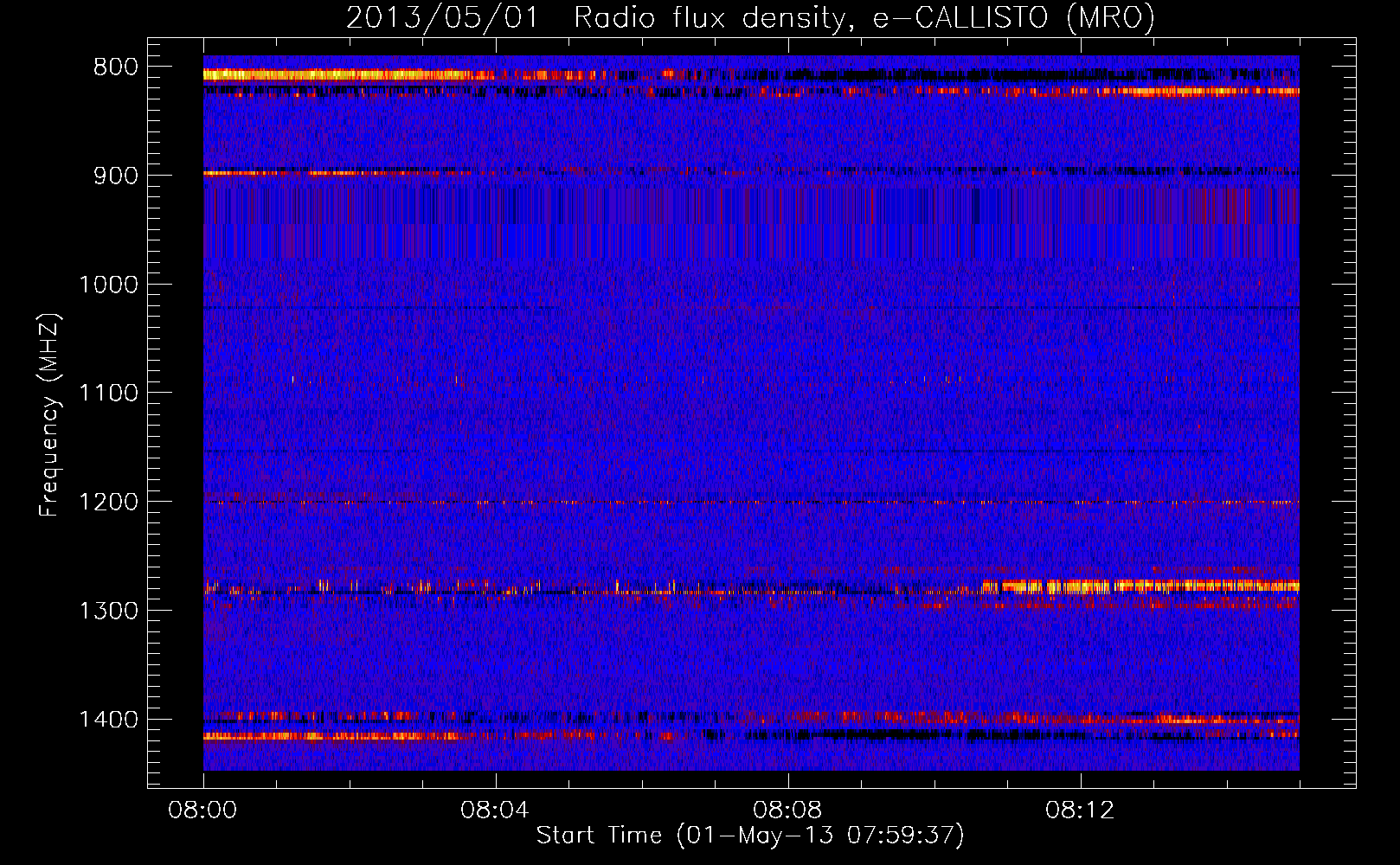Viewport: 1400px width, 865px height.
Task: Click the 08:00 time tick label
Action: pos(203,811)
